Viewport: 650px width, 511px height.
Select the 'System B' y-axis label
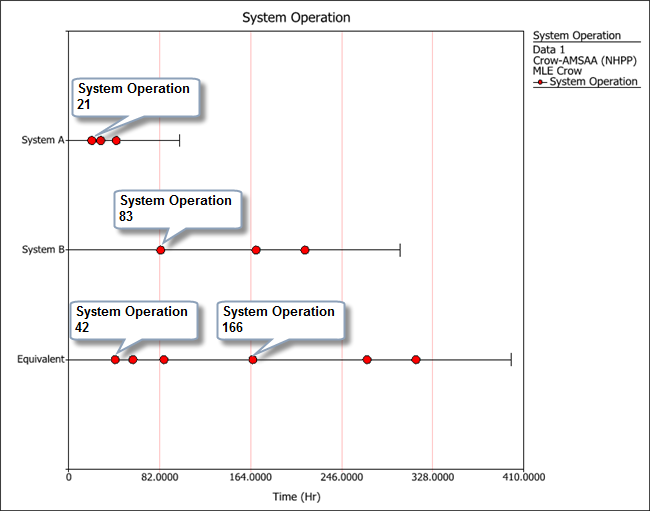point(42,250)
